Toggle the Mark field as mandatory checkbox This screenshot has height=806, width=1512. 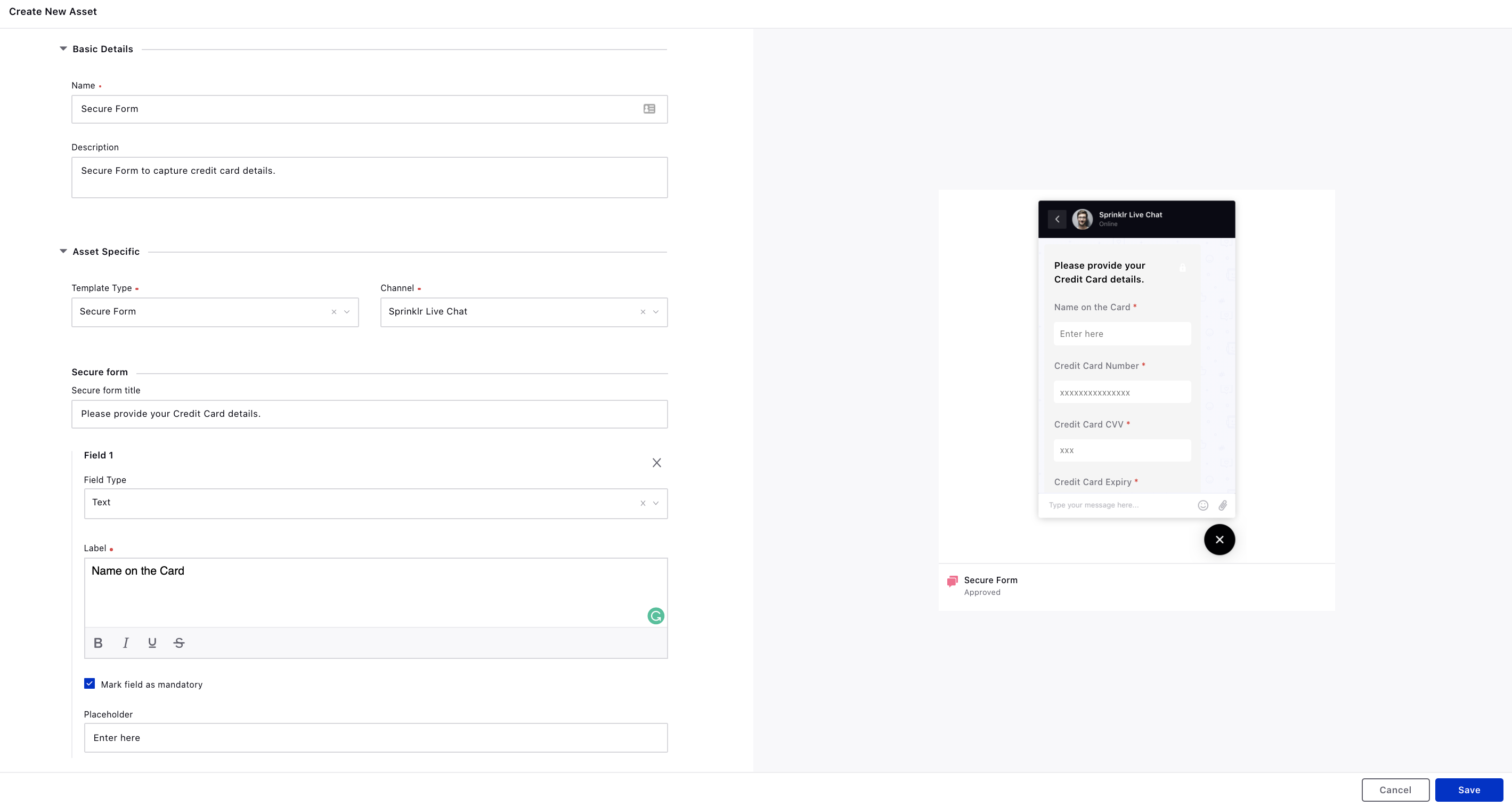click(89, 684)
